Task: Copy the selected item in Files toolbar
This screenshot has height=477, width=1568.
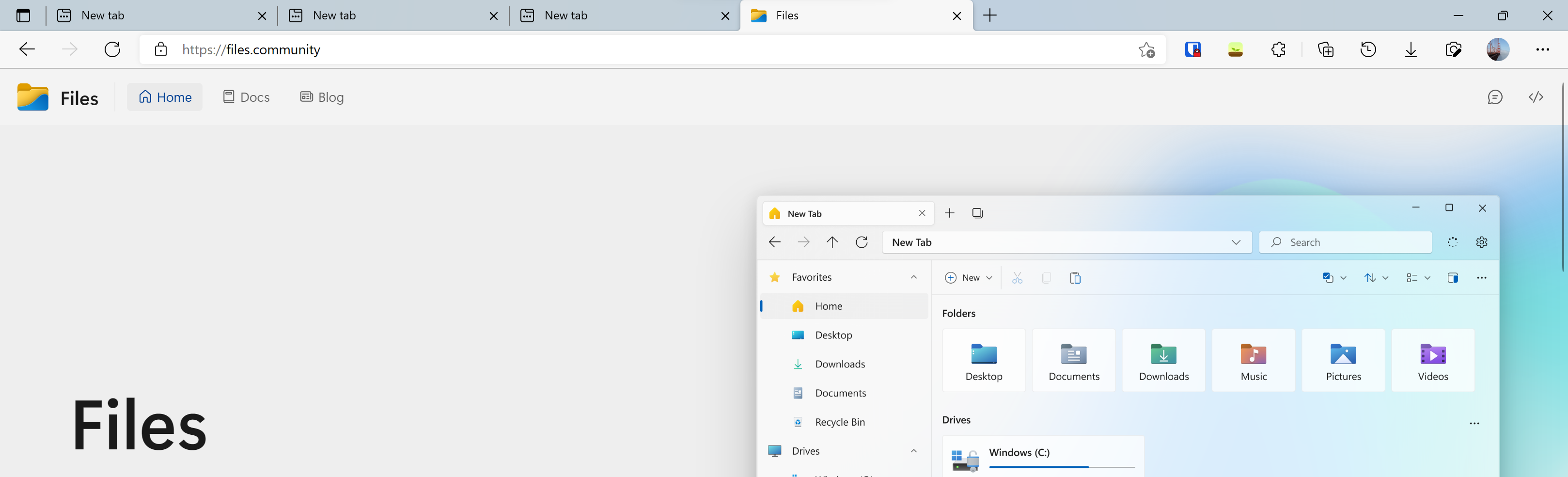Action: click(x=1046, y=277)
